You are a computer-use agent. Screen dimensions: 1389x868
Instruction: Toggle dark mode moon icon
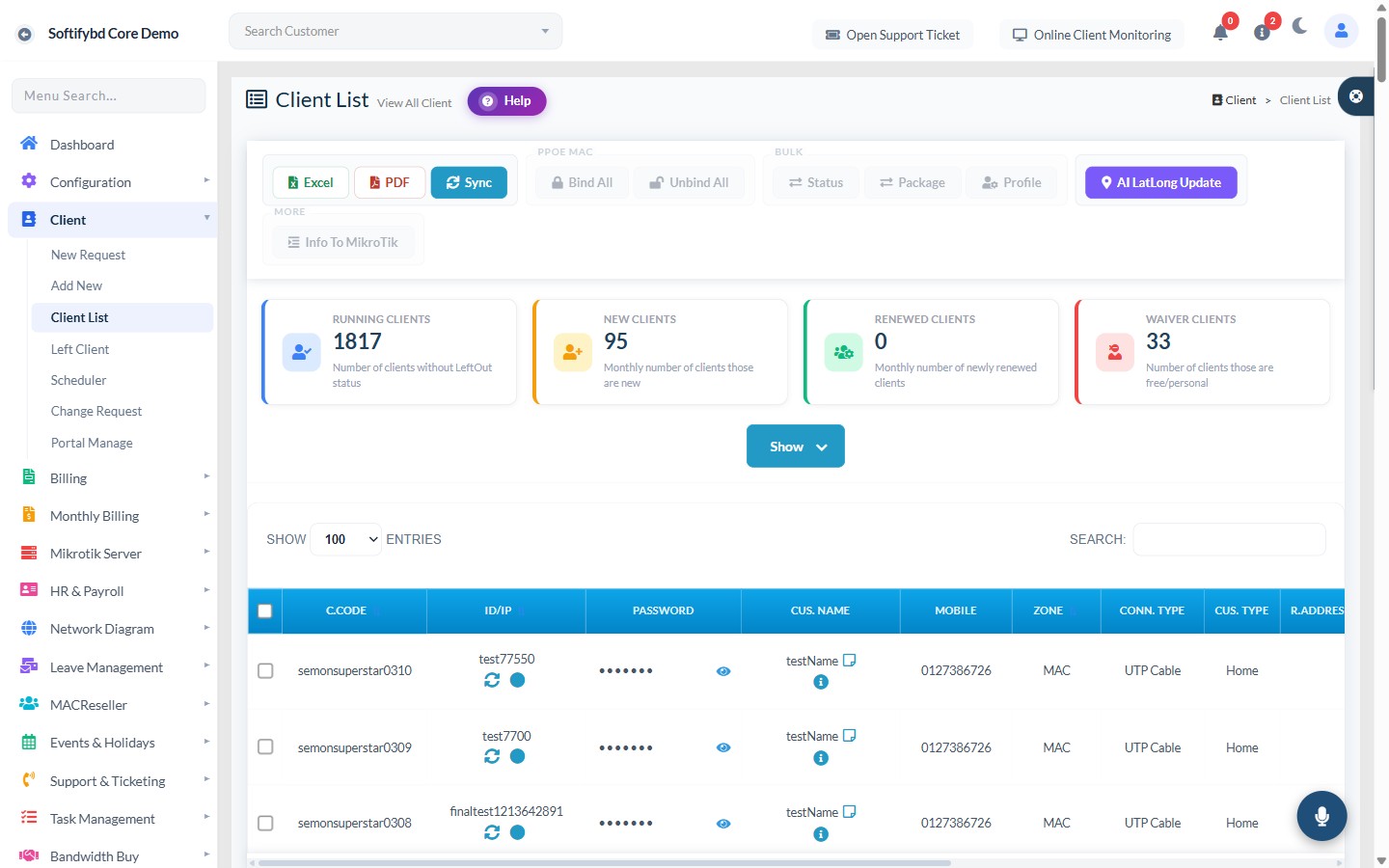click(x=1299, y=26)
